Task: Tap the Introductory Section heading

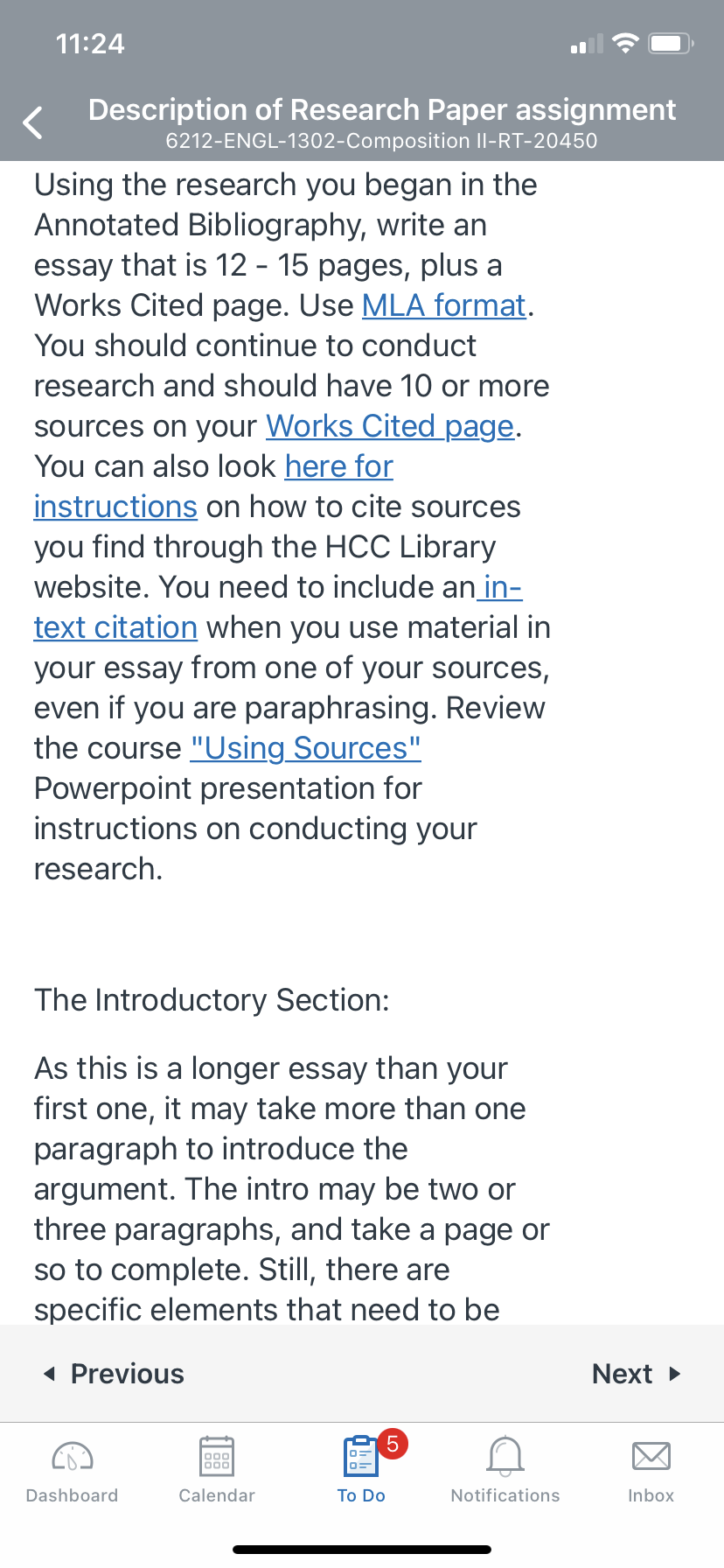Action: coord(212,1000)
